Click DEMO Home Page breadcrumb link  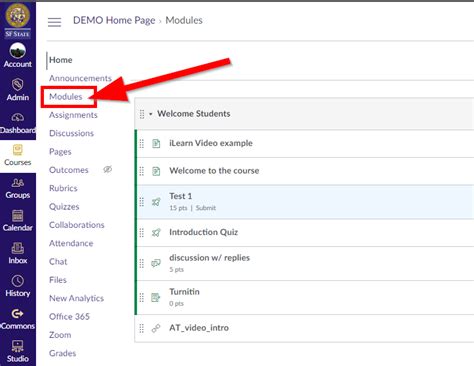[114, 21]
